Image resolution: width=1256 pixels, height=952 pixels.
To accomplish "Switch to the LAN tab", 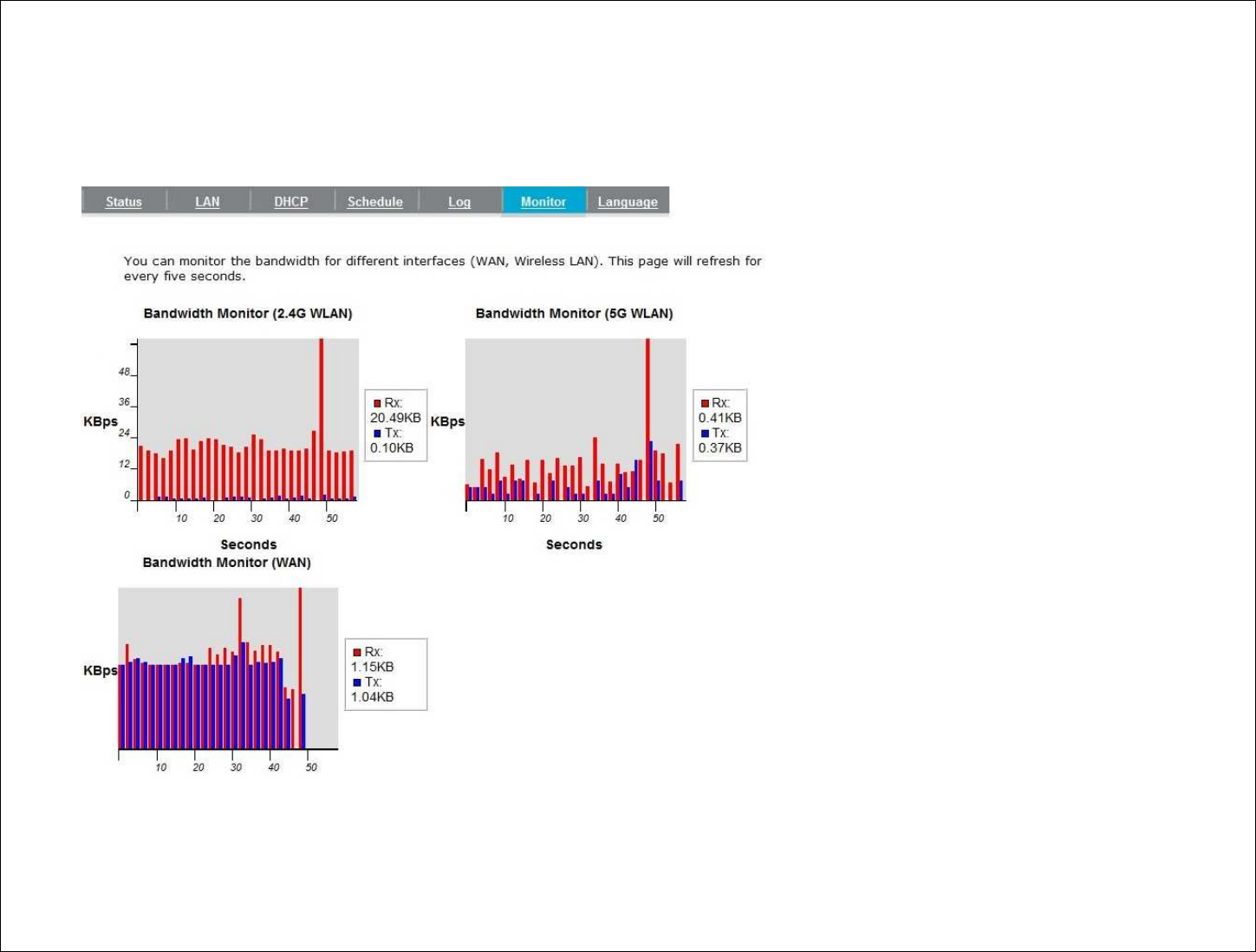I will [207, 202].
